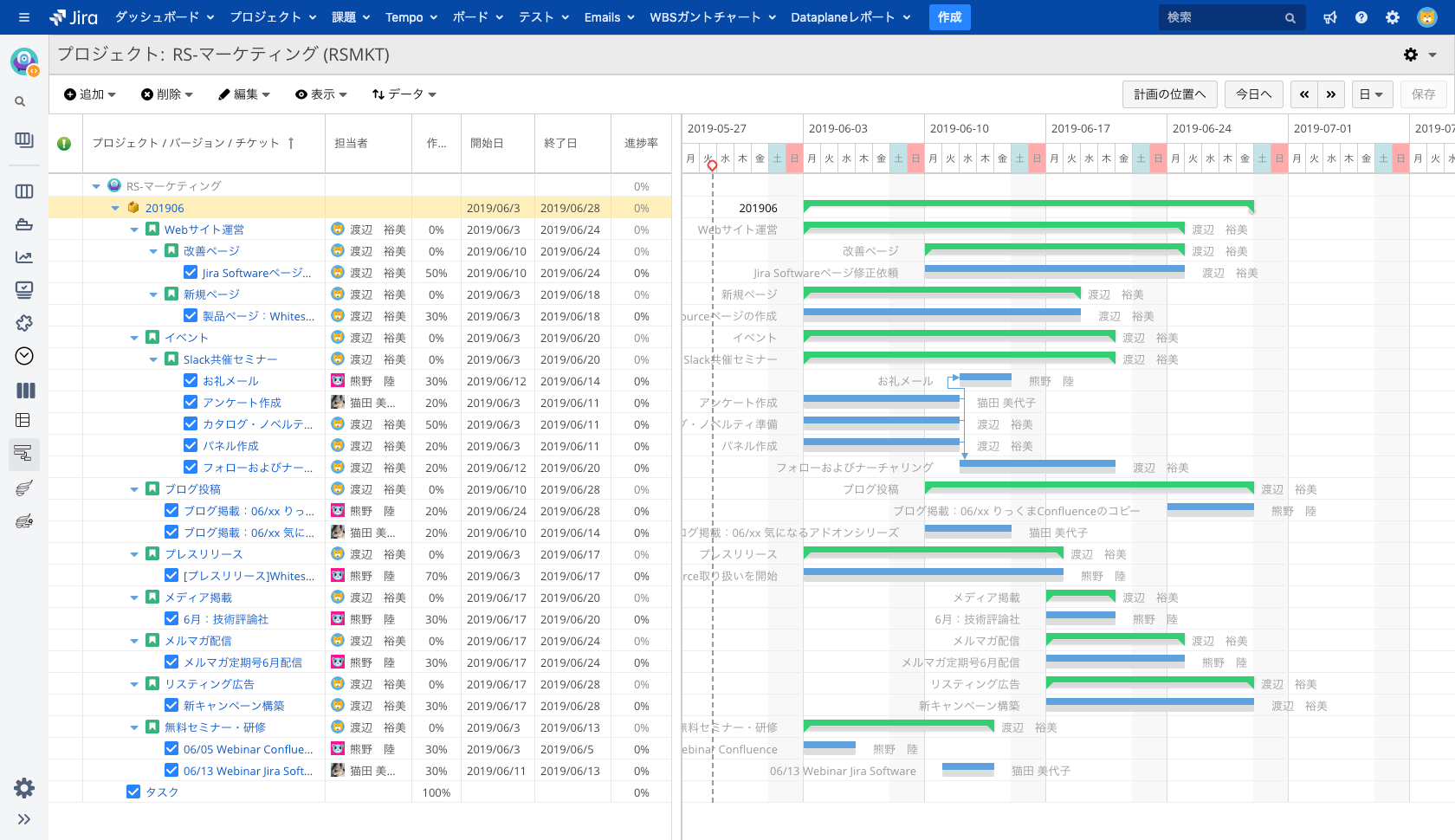This screenshot has width=1455, height=840.
Task: Open the Gantt settings gear dropdown
Action: [x=1419, y=55]
